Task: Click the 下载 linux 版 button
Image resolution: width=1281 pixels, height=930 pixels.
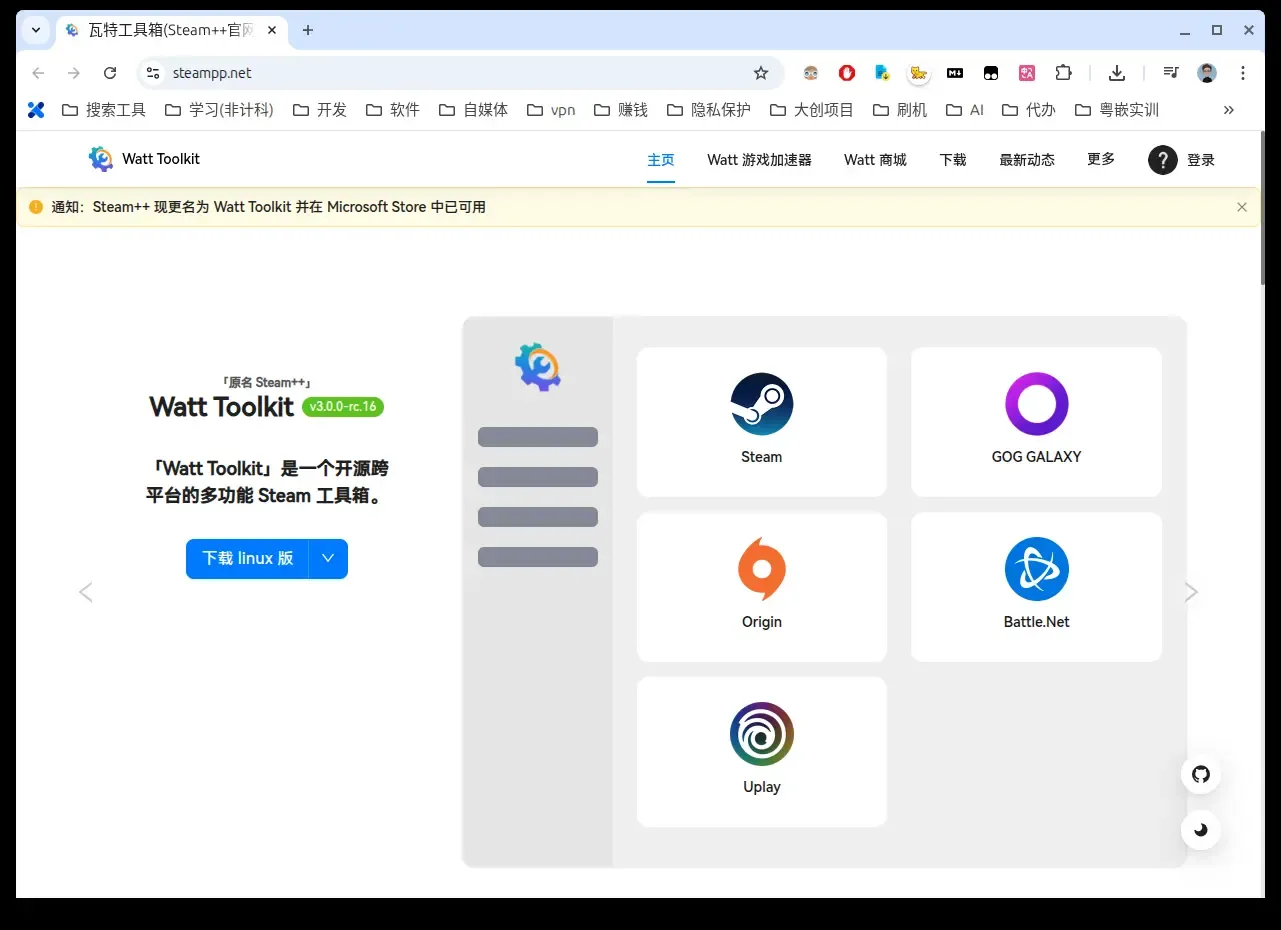Action: pos(247,559)
